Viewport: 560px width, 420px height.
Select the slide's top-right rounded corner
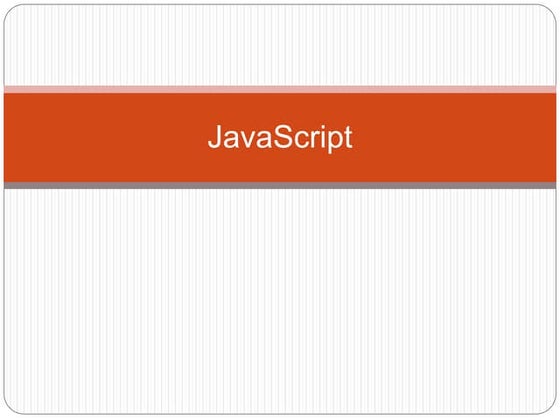point(549,11)
